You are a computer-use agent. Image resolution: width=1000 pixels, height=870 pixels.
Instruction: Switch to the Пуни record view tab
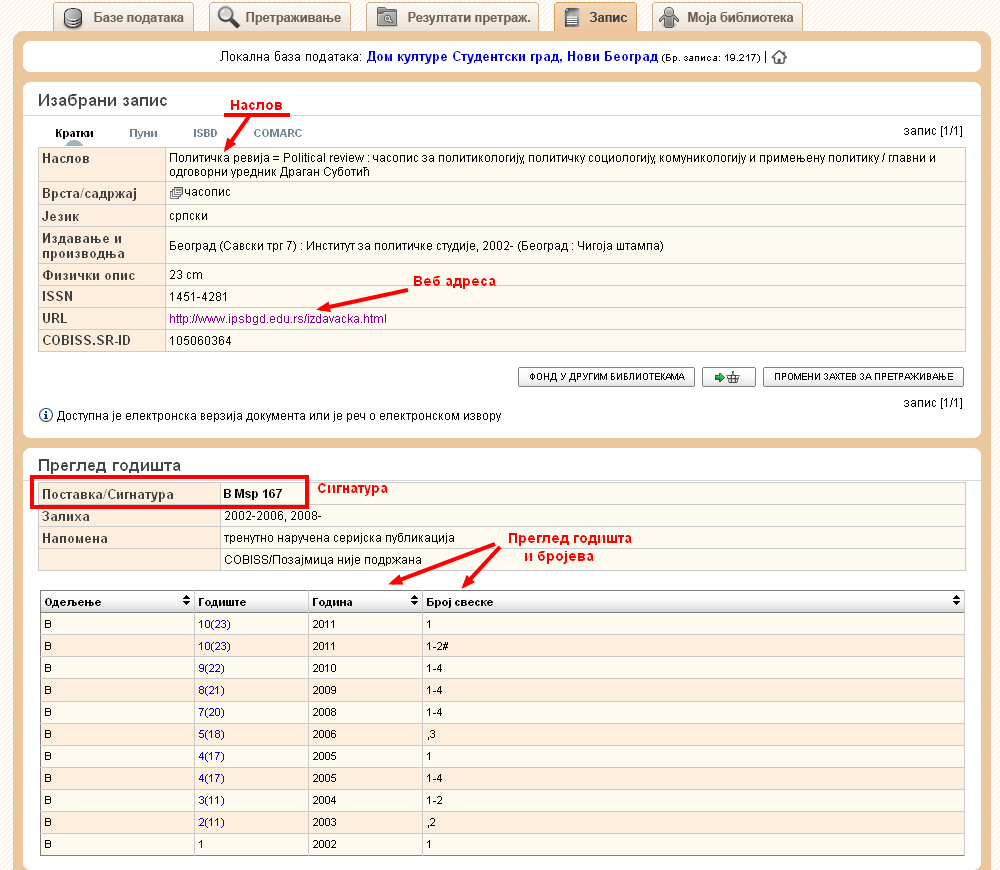tap(143, 133)
